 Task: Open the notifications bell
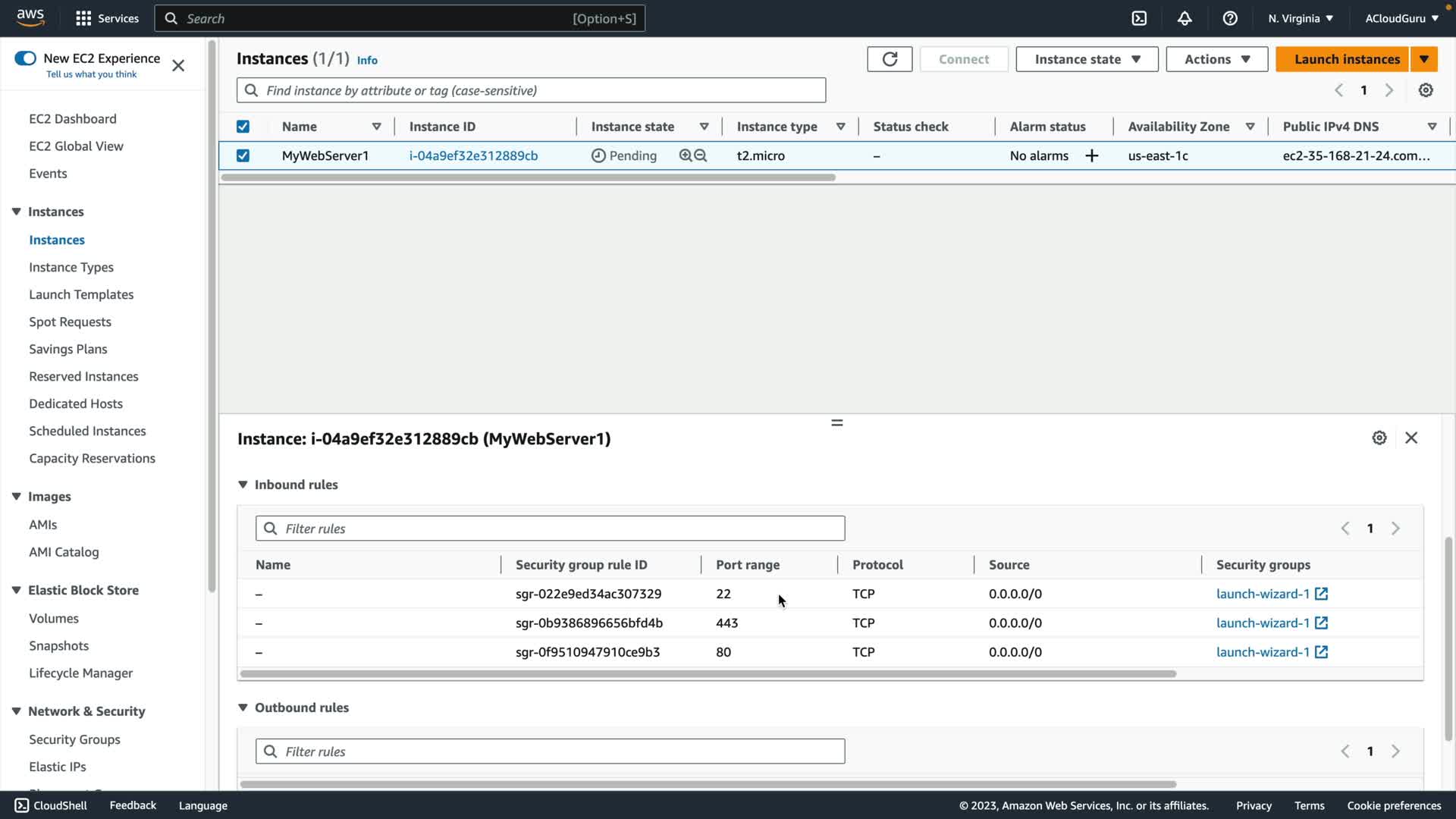pyautogui.click(x=1185, y=18)
